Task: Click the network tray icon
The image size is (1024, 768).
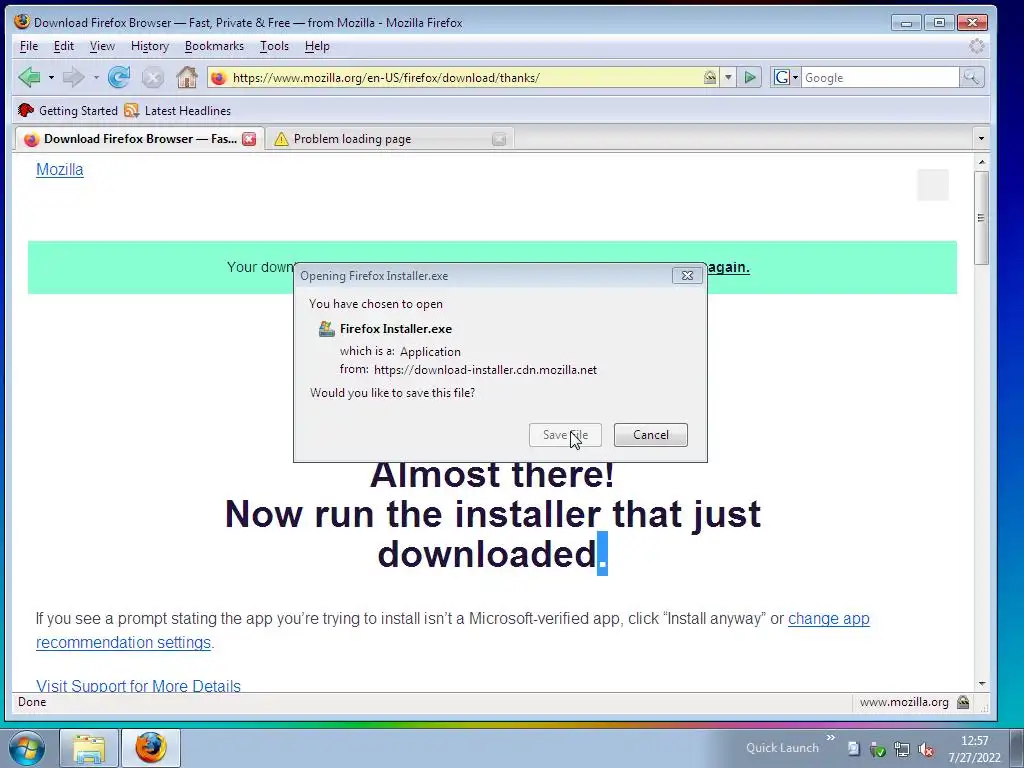Action: [902, 750]
